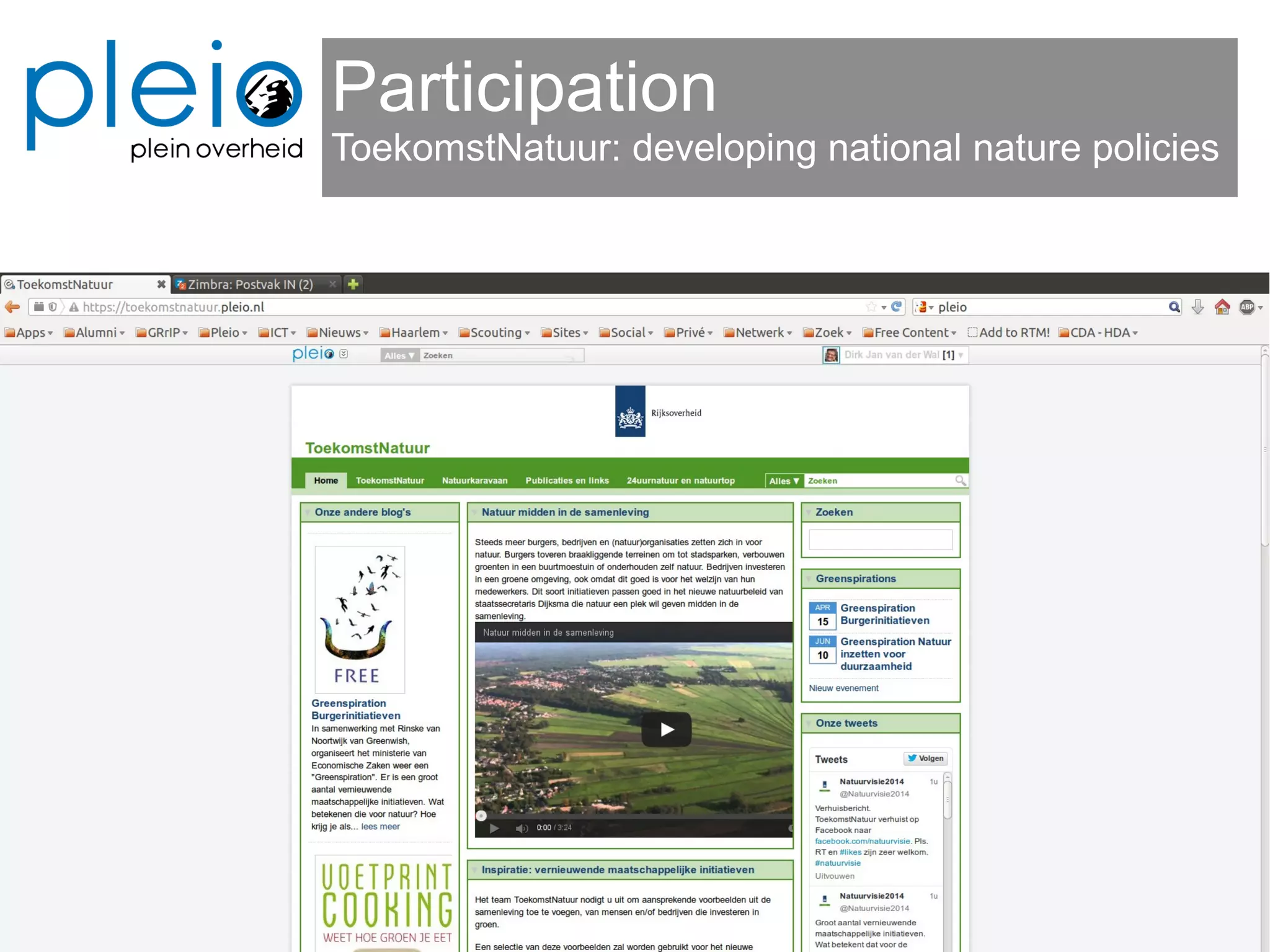Click the video scrubber handle at start
The width and height of the screenshot is (1270, 952).
(481, 816)
